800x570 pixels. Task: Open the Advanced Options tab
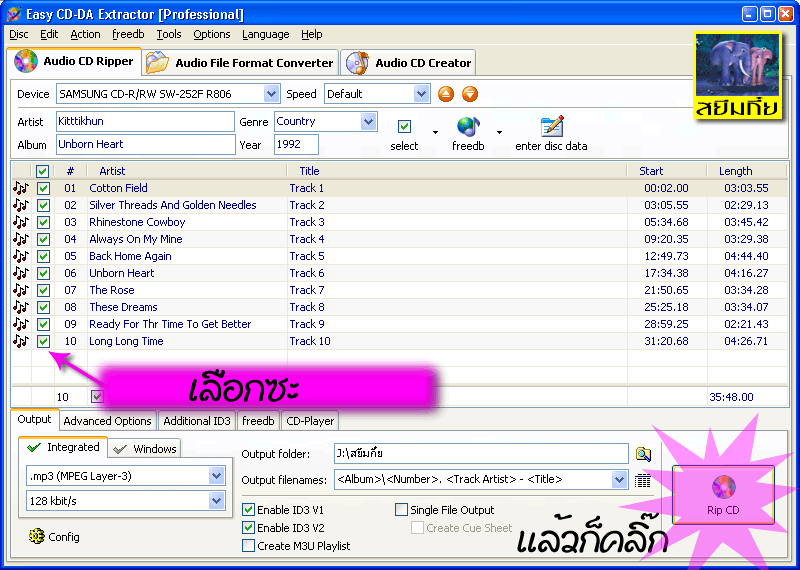coord(107,421)
